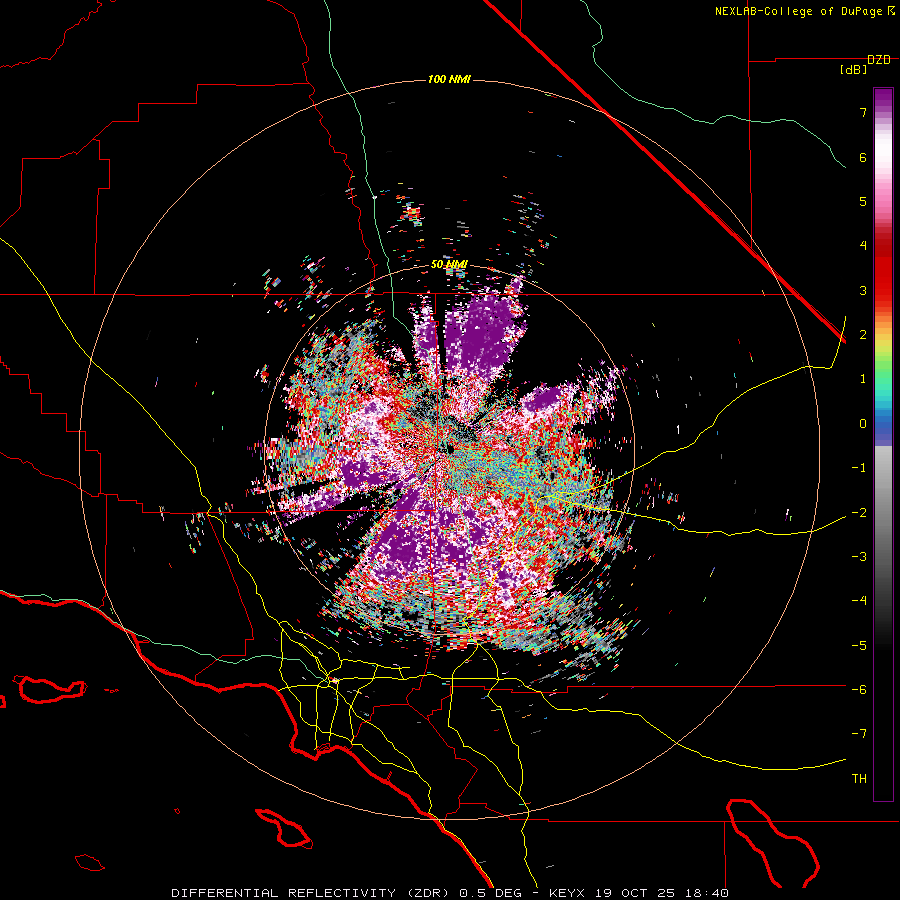Image resolution: width=900 pixels, height=900 pixels.
Task: Click the 18:40 timestamp in the caption
Action: 709,893
